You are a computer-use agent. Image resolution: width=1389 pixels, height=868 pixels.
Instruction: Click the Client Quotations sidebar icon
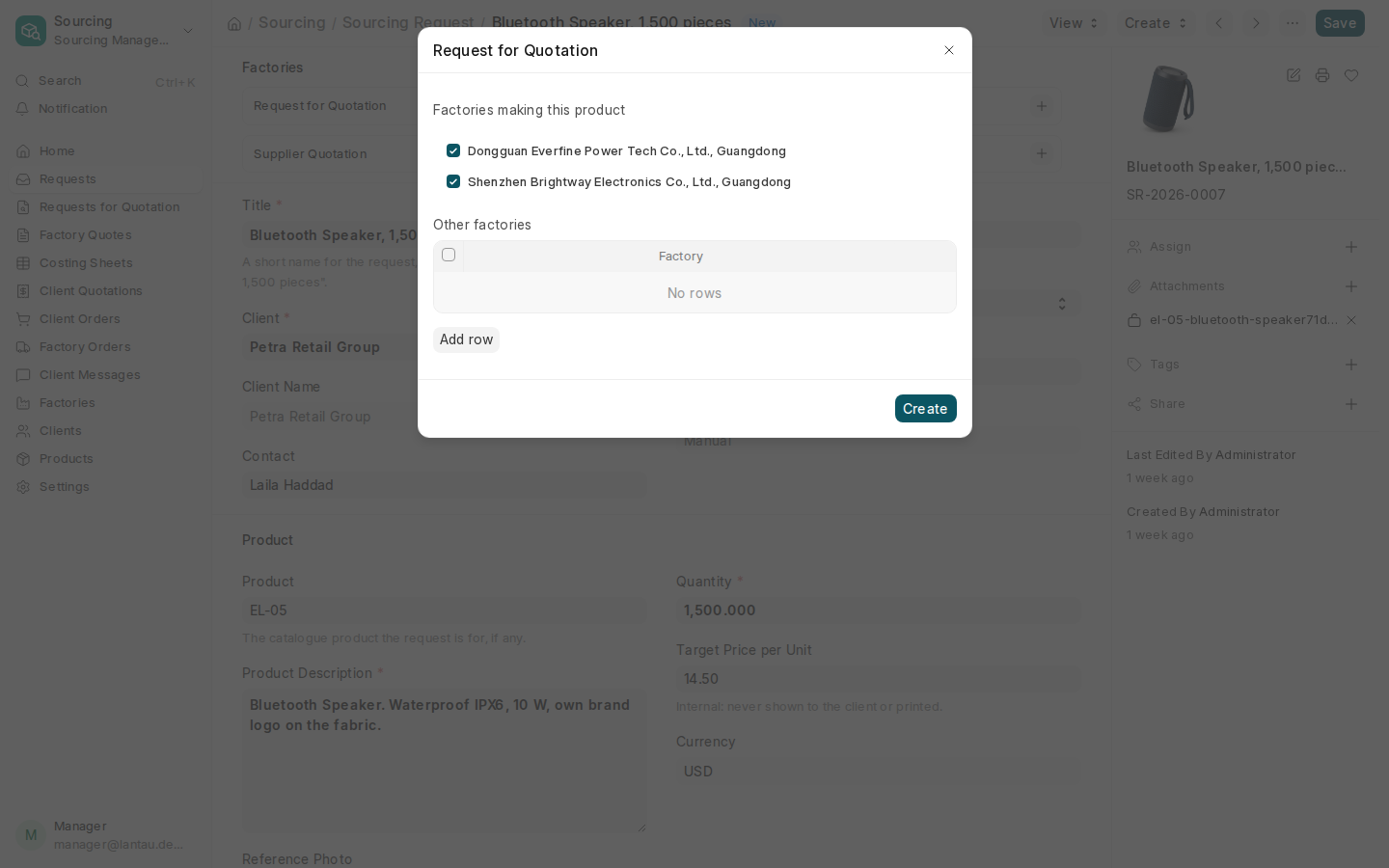[23, 291]
